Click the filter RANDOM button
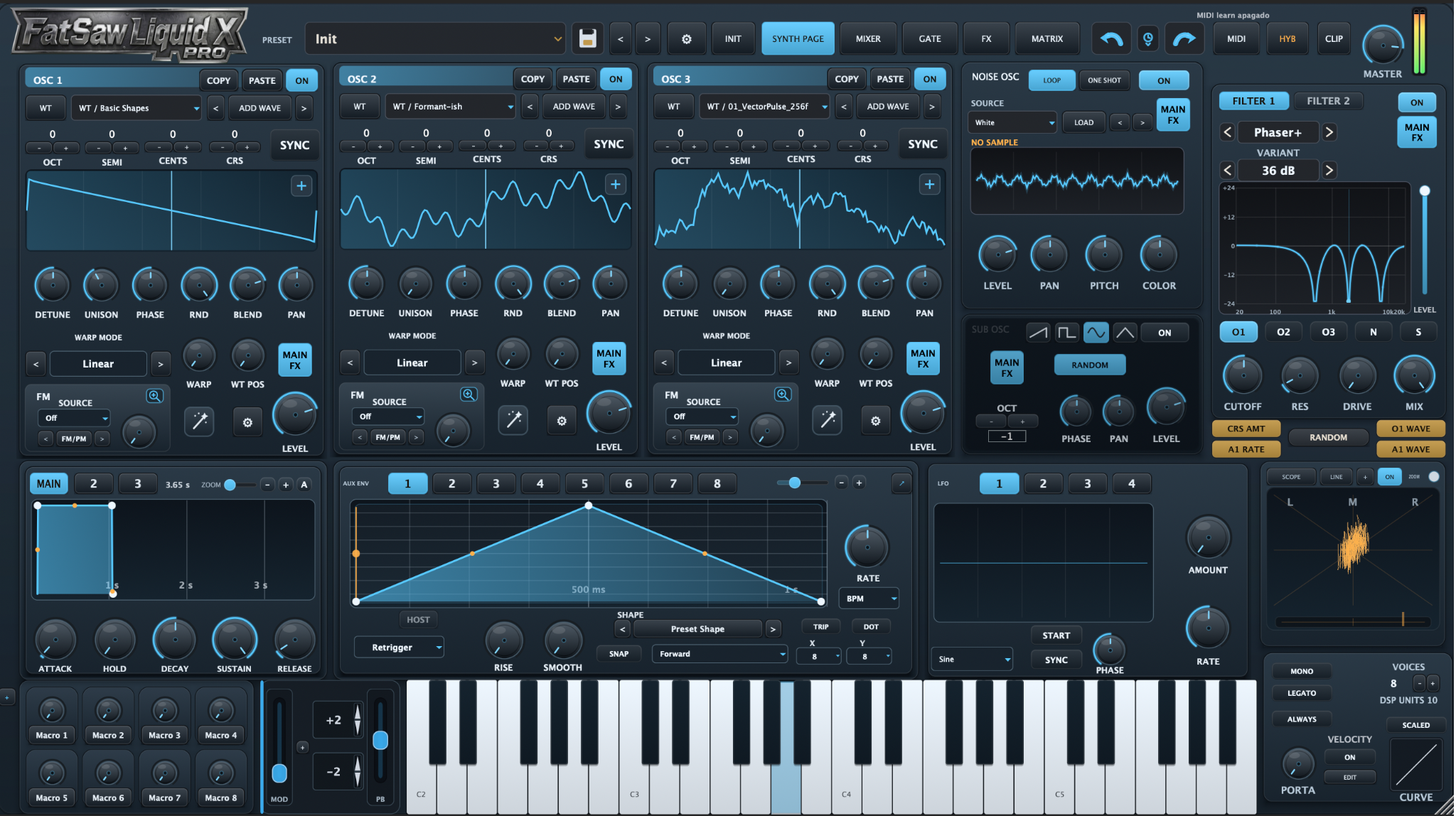Viewport: 1456px width, 816px height. click(1328, 437)
